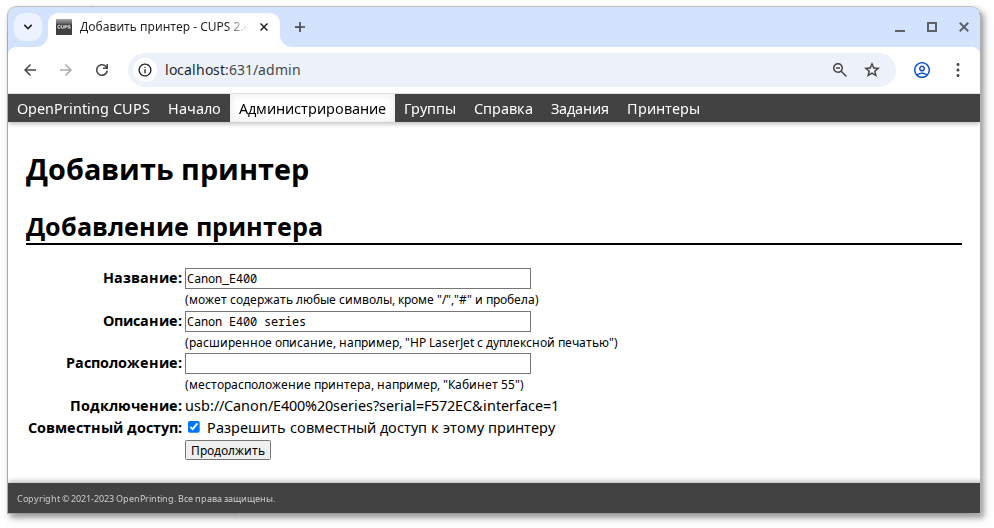Click the Copyright OpenPrinting footer text
994x528 pixels.
(x=146, y=499)
